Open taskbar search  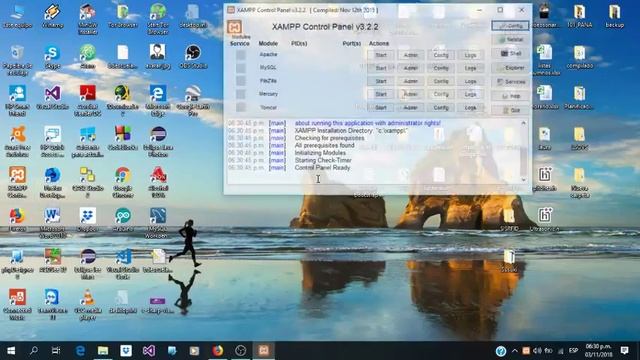pyautogui.click(x=34, y=351)
